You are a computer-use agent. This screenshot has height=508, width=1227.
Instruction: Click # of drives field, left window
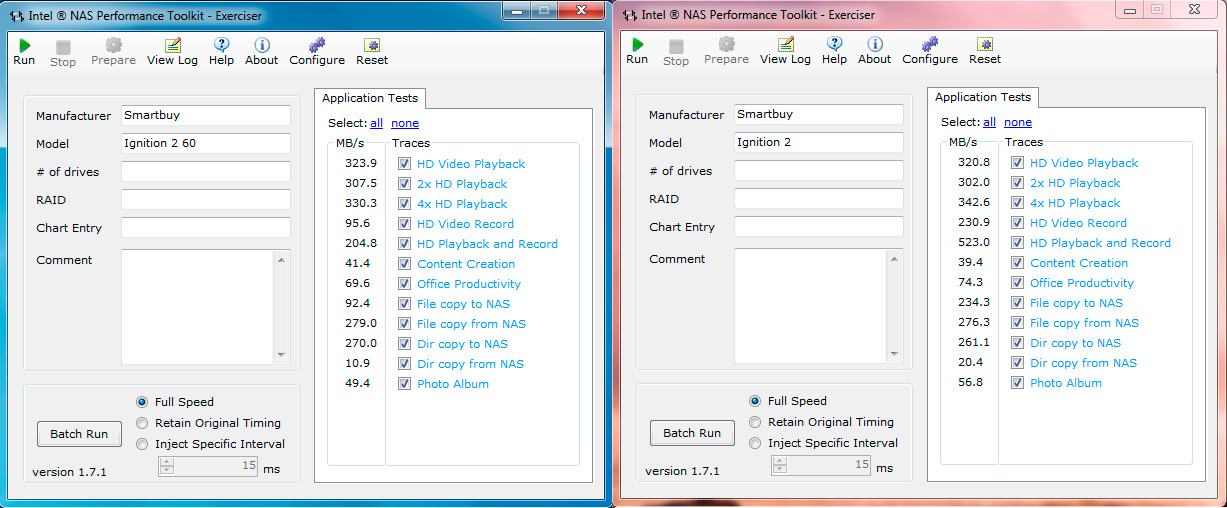coord(206,172)
